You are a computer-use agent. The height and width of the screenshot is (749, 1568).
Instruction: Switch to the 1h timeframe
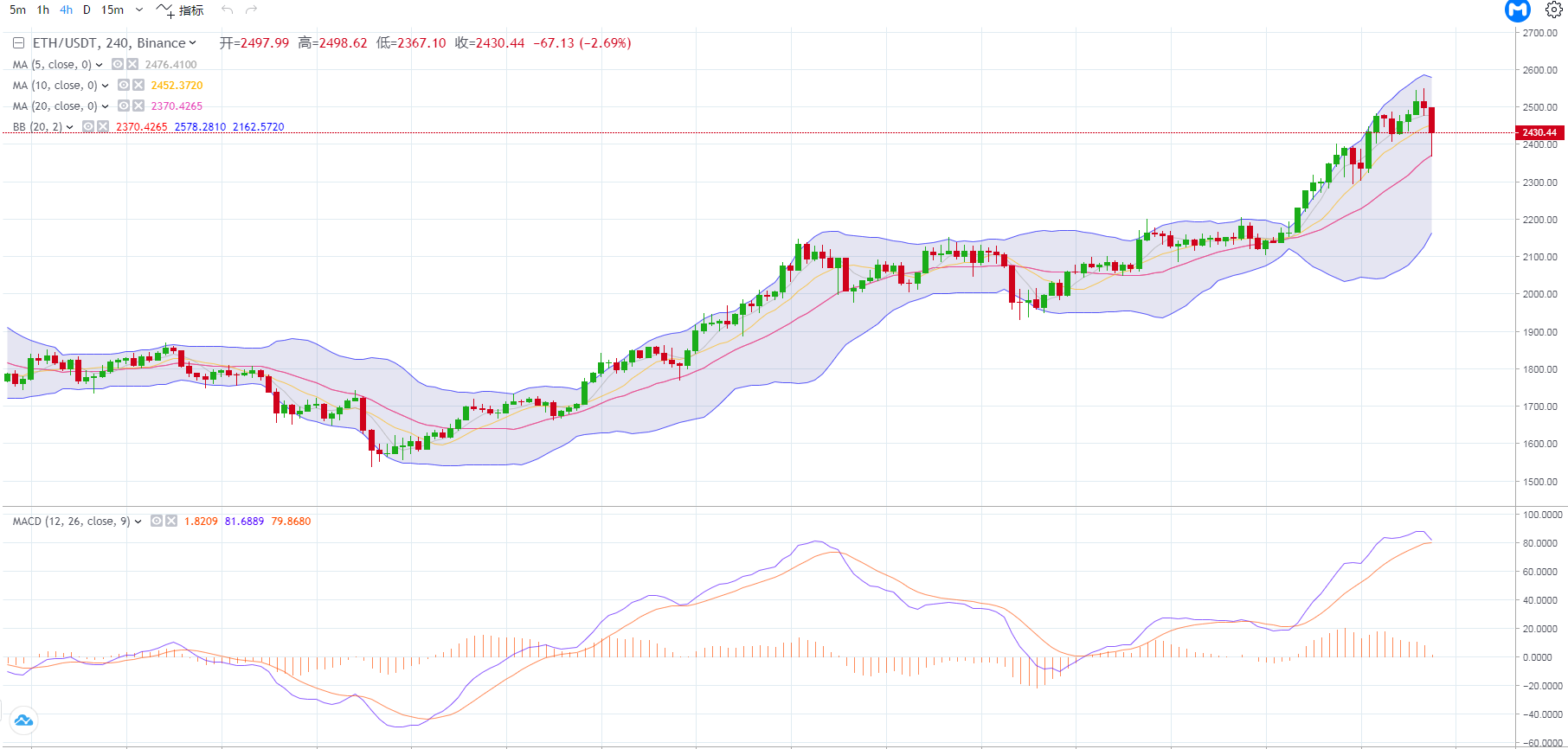tap(43, 10)
